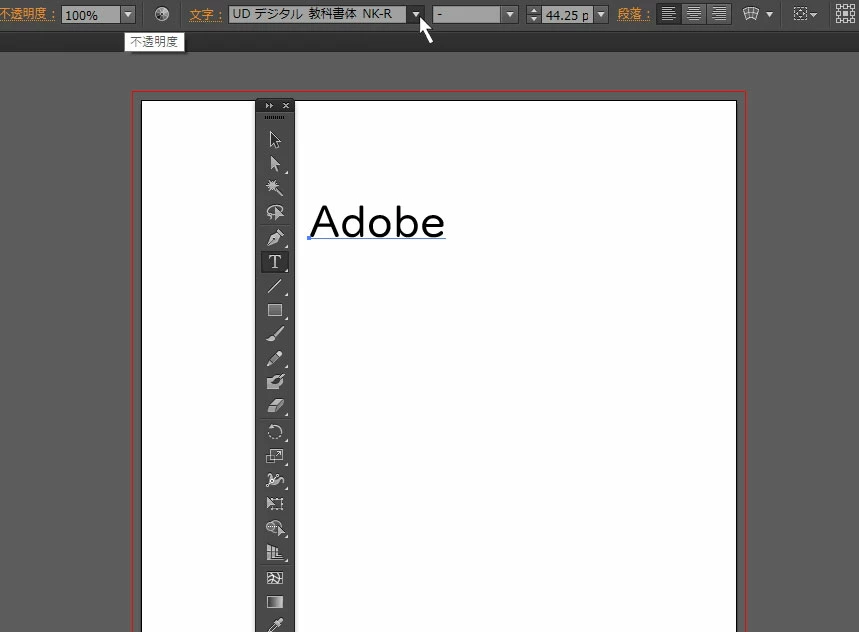Viewport: 859px width, 632px height.
Task: Select the Pen tool
Action: tap(275, 237)
